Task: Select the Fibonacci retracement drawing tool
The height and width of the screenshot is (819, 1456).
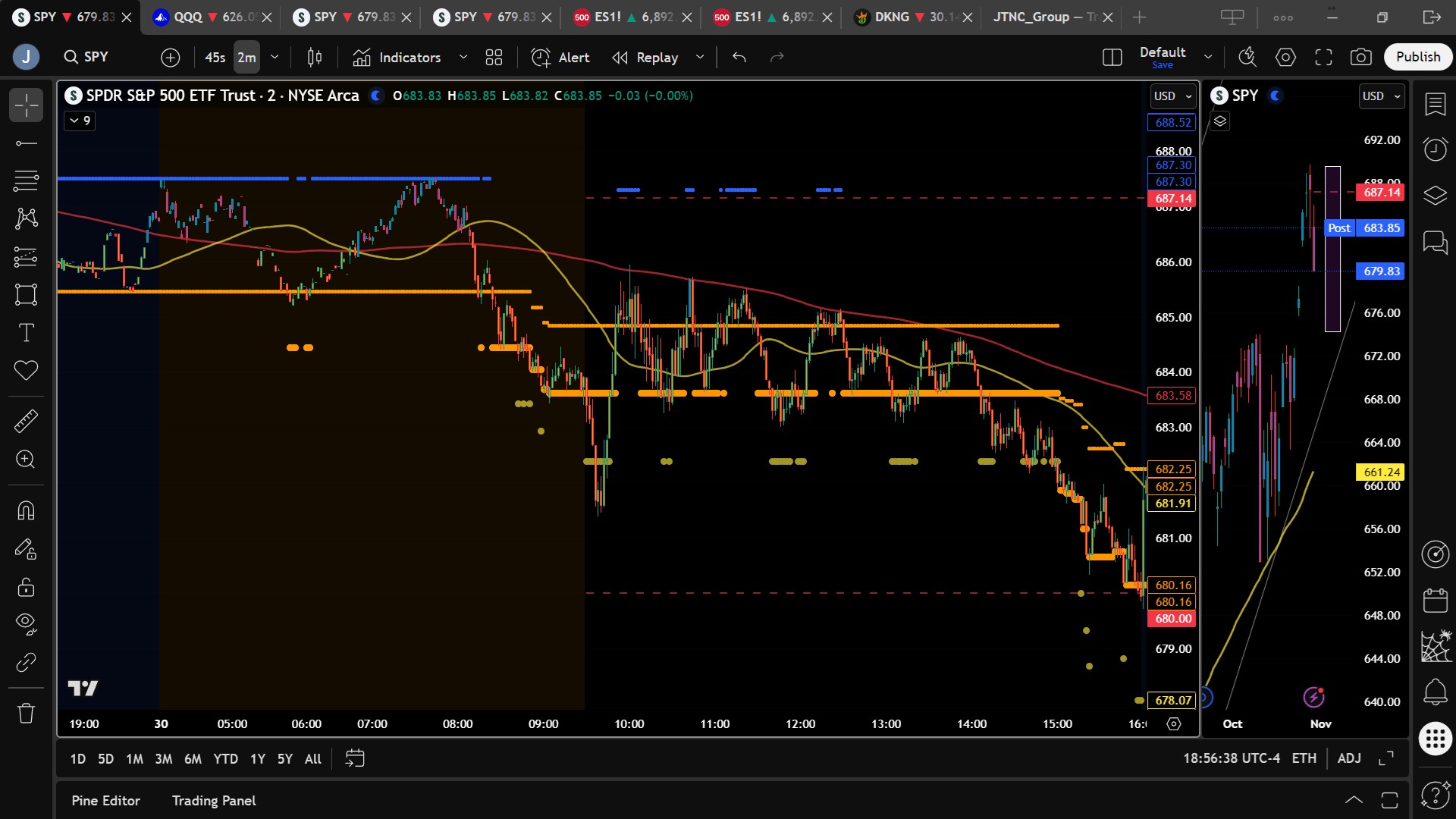Action: click(26, 180)
